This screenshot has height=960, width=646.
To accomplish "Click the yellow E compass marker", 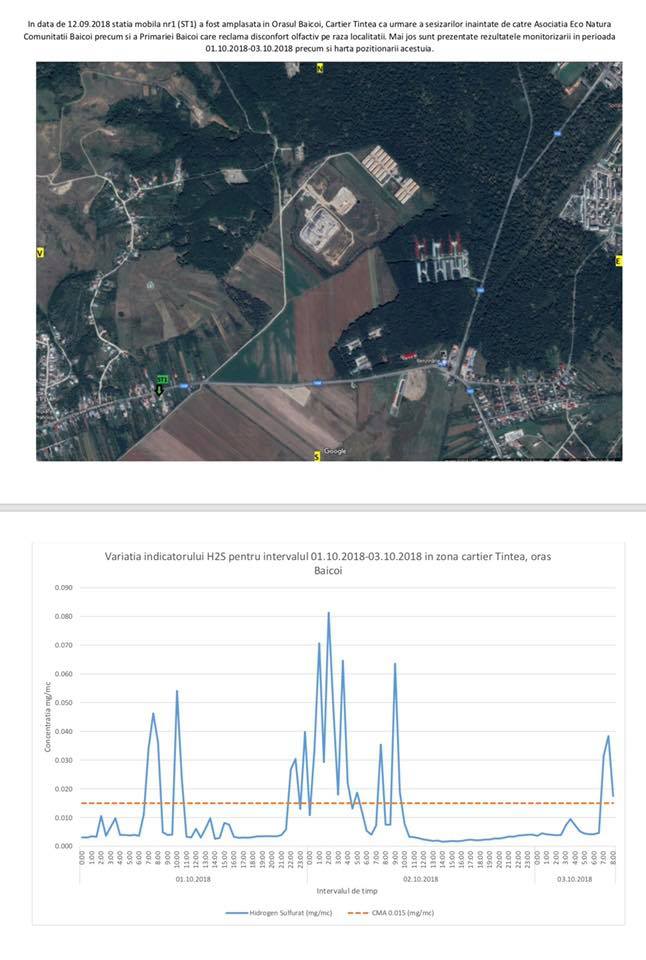I will (618, 261).
